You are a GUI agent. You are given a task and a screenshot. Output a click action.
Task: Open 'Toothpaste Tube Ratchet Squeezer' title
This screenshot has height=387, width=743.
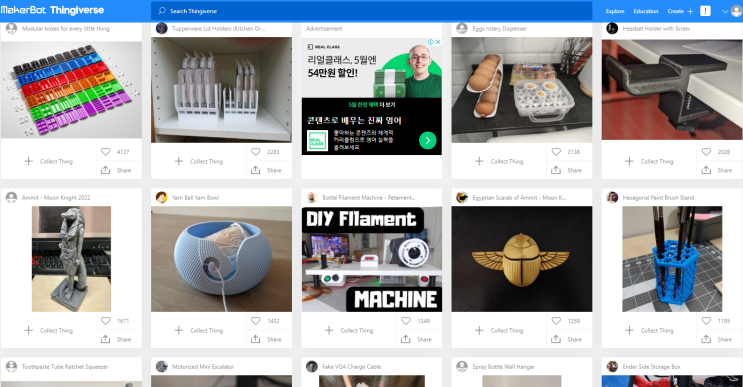pyautogui.click(x=65, y=367)
